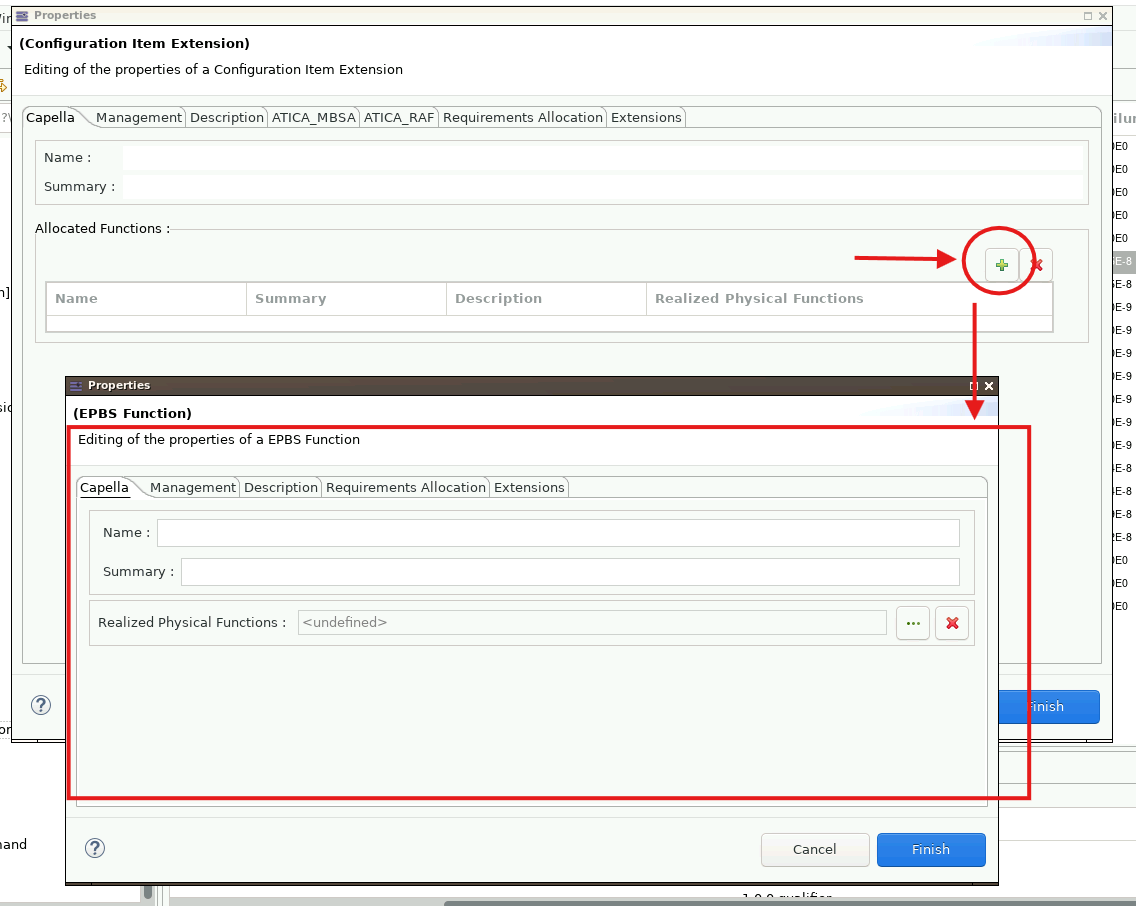This screenshot has height=906, width=1136.
Task: Open Extensions tab in Configuration Item Extension
Action: tap(646, 117)
